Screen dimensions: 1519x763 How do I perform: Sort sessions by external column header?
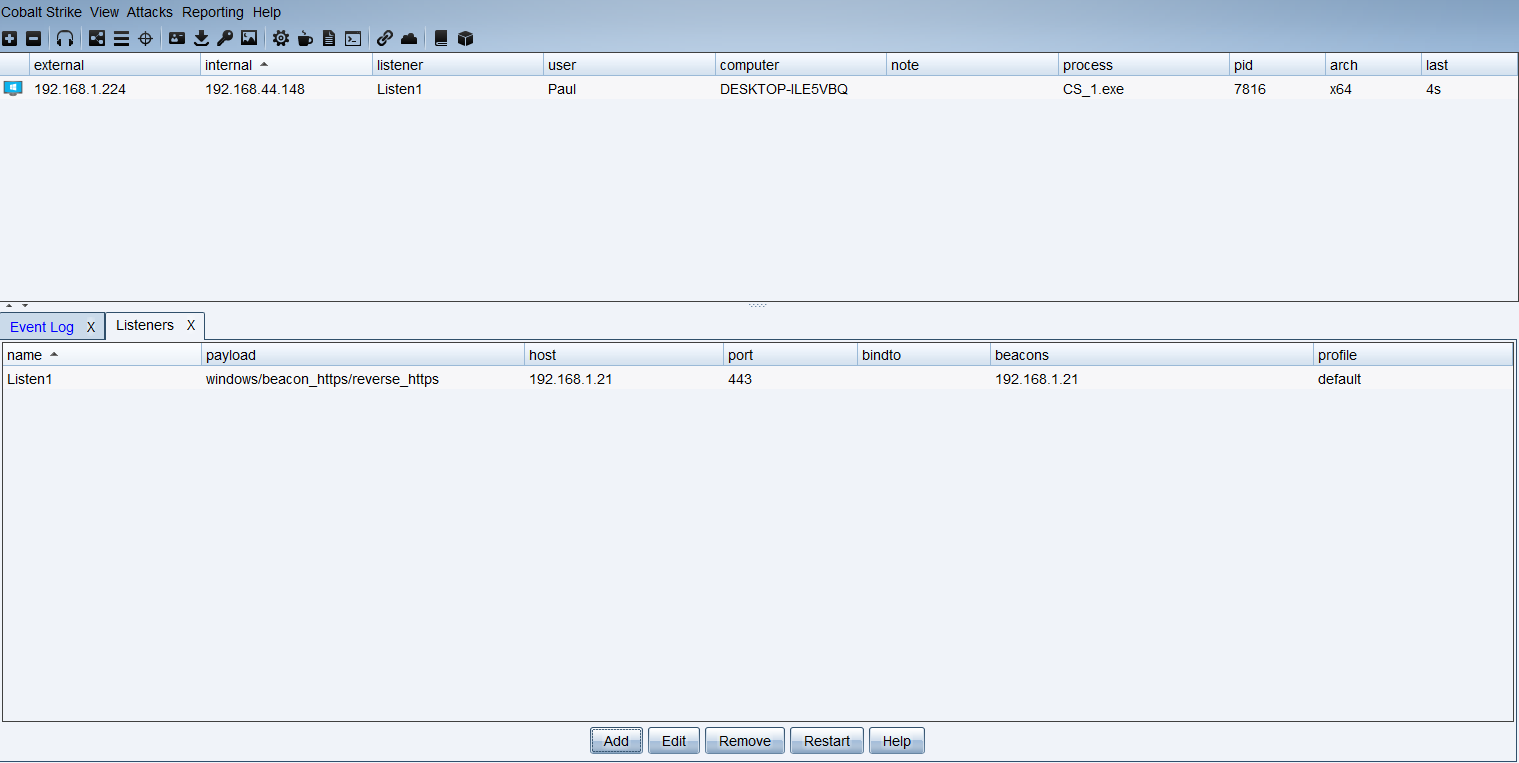115,65
